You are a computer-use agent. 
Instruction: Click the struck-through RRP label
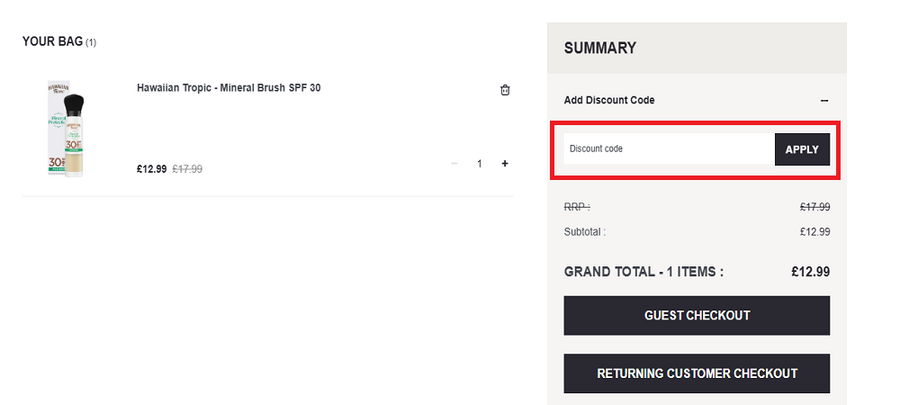(x=577, y=207)
